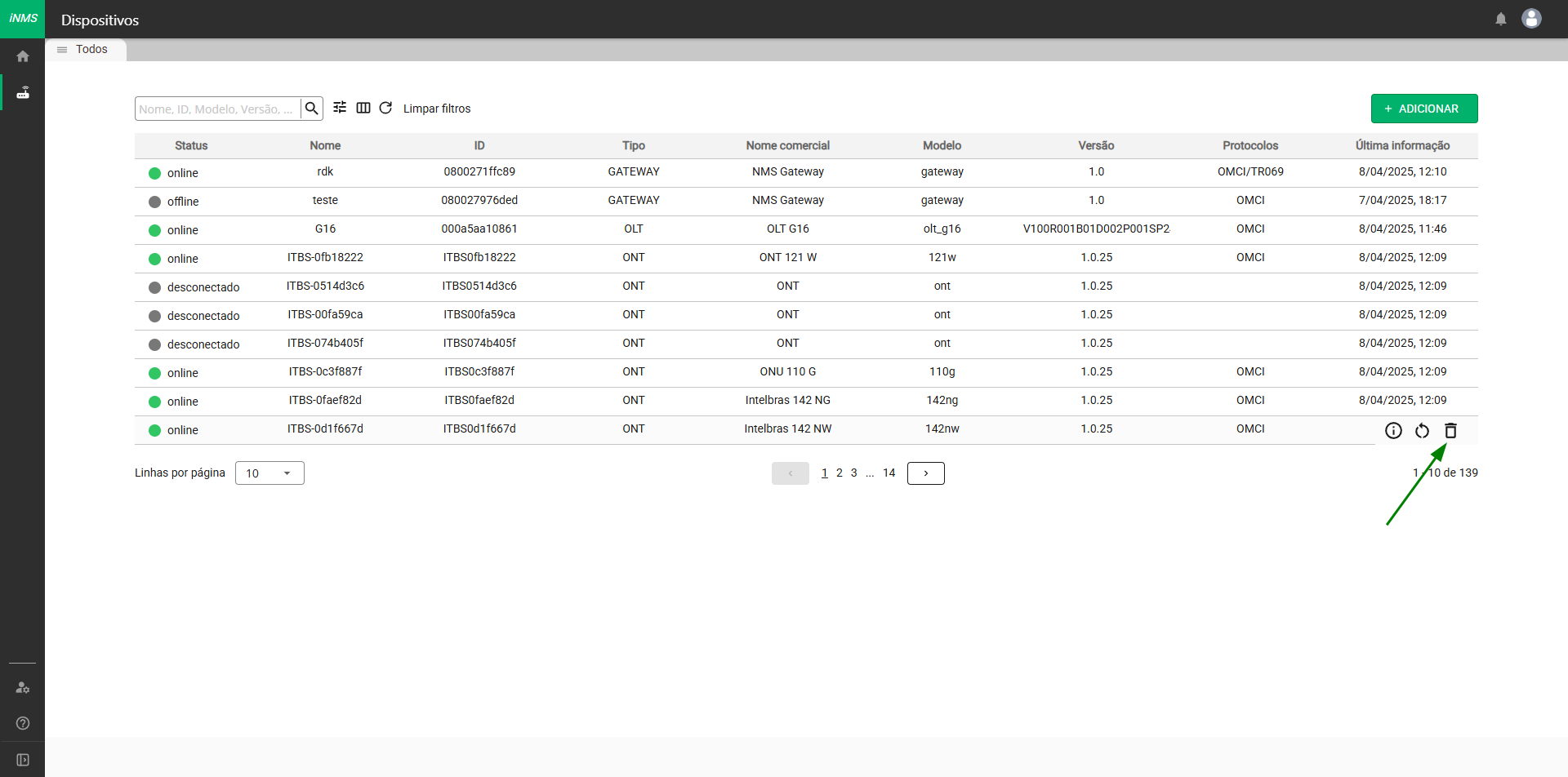1568x777 pixels.
Task: Open the Linhas por página dropdown
Action: pyautogui.click(x=269, y=473)
